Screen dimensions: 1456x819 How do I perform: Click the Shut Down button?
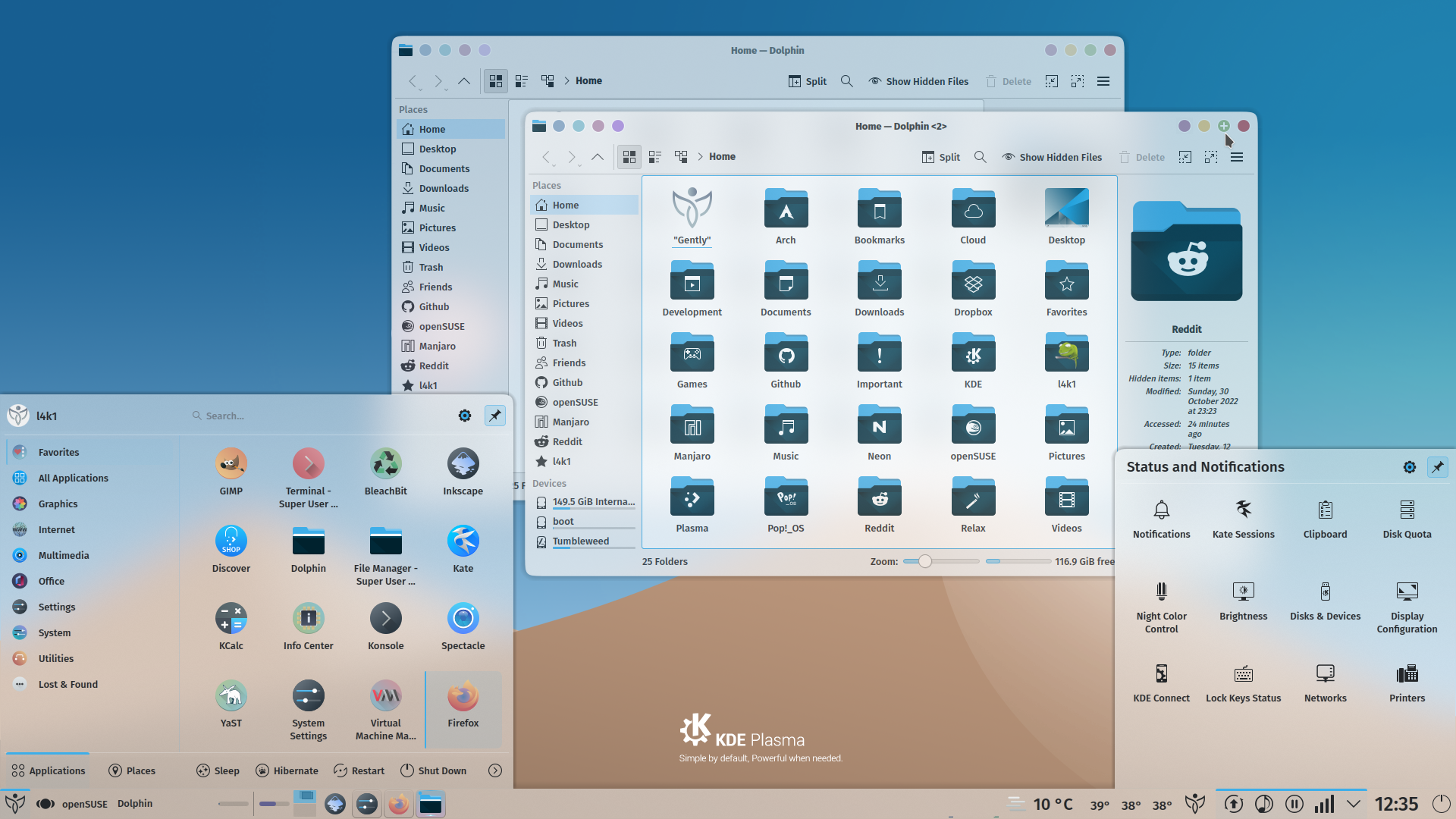click(433, 770)
